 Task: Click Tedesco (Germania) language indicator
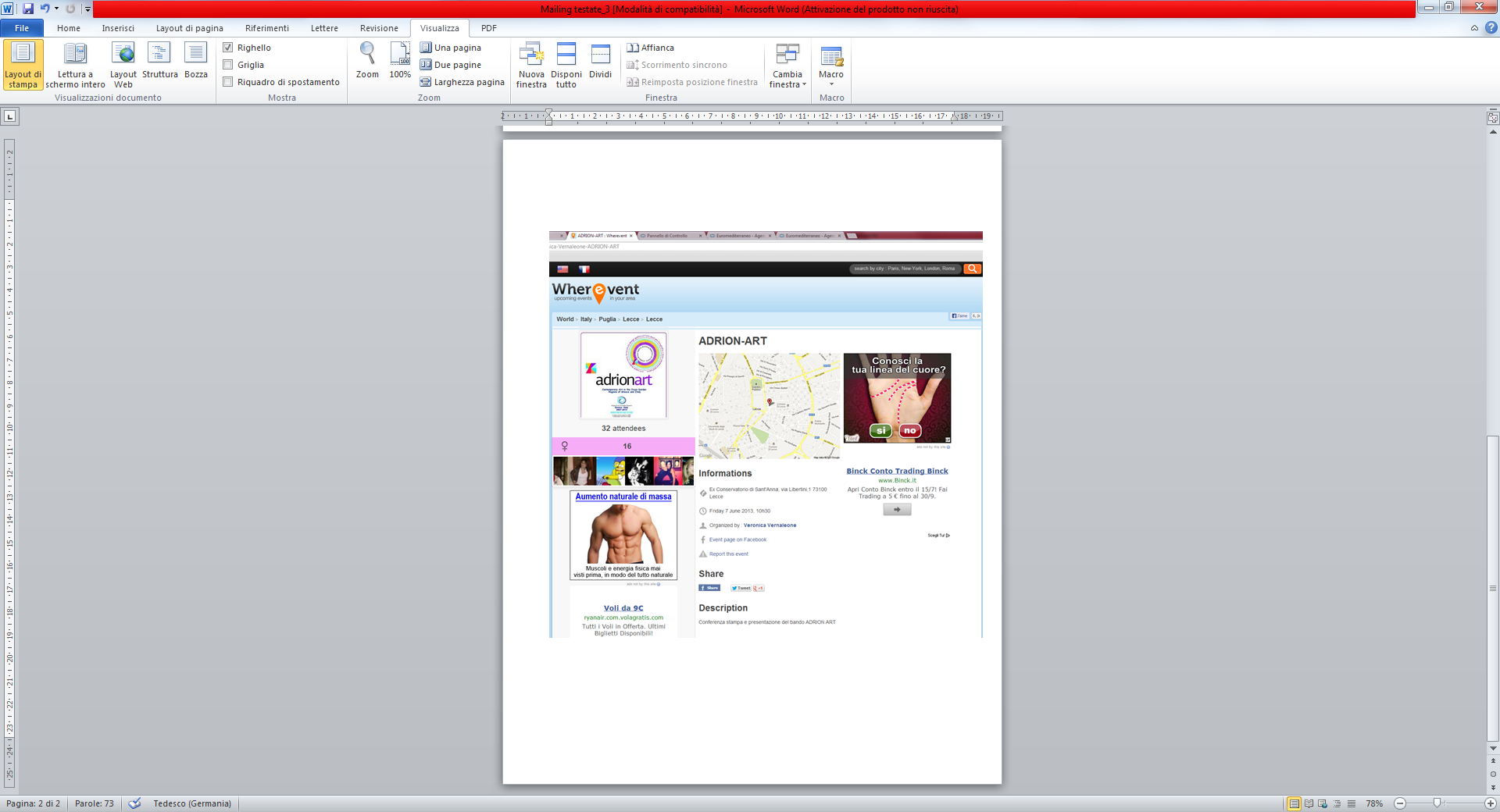pos(192,803)
